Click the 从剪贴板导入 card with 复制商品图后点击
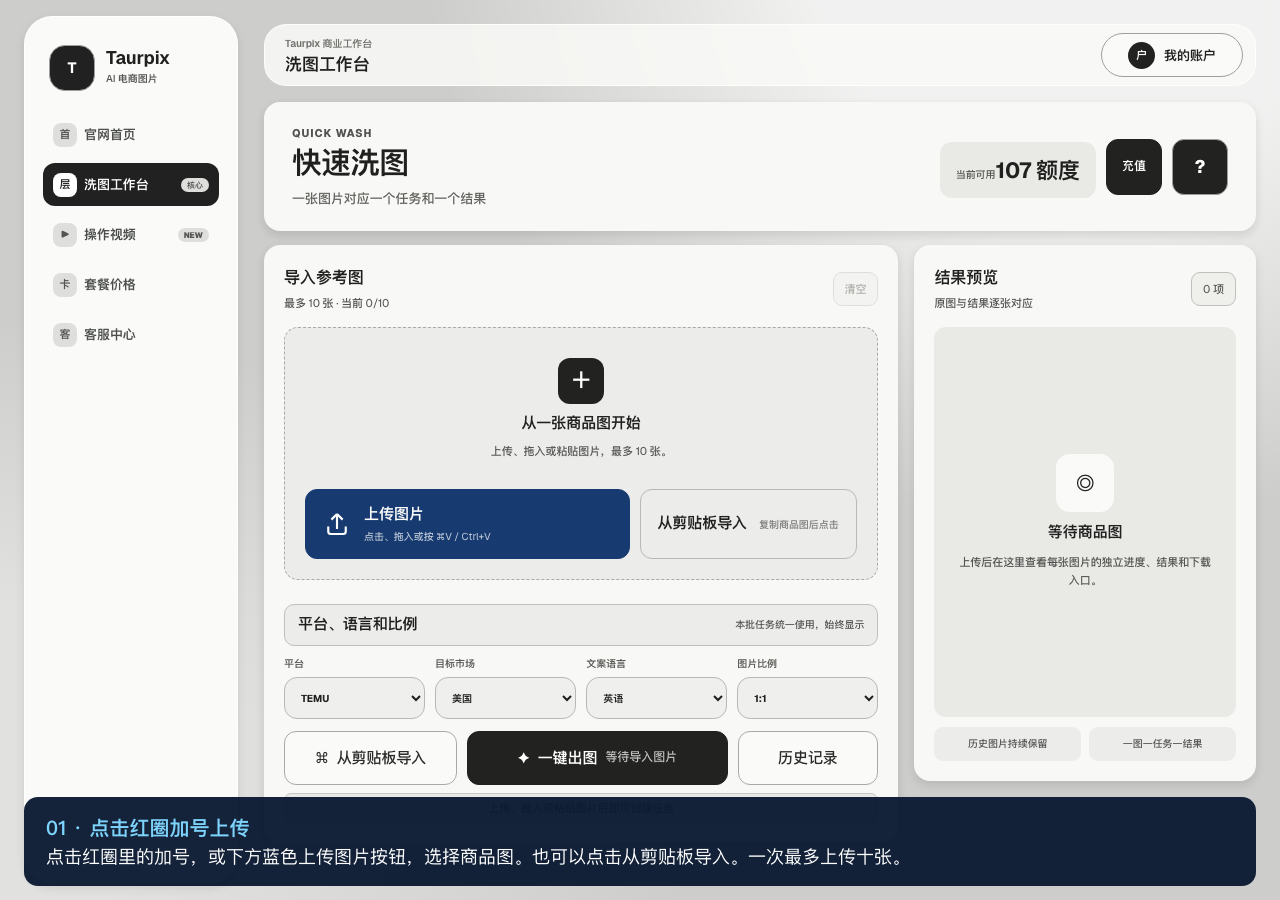The height and width of the screenshot is (900, 1280). coord(748,524)
